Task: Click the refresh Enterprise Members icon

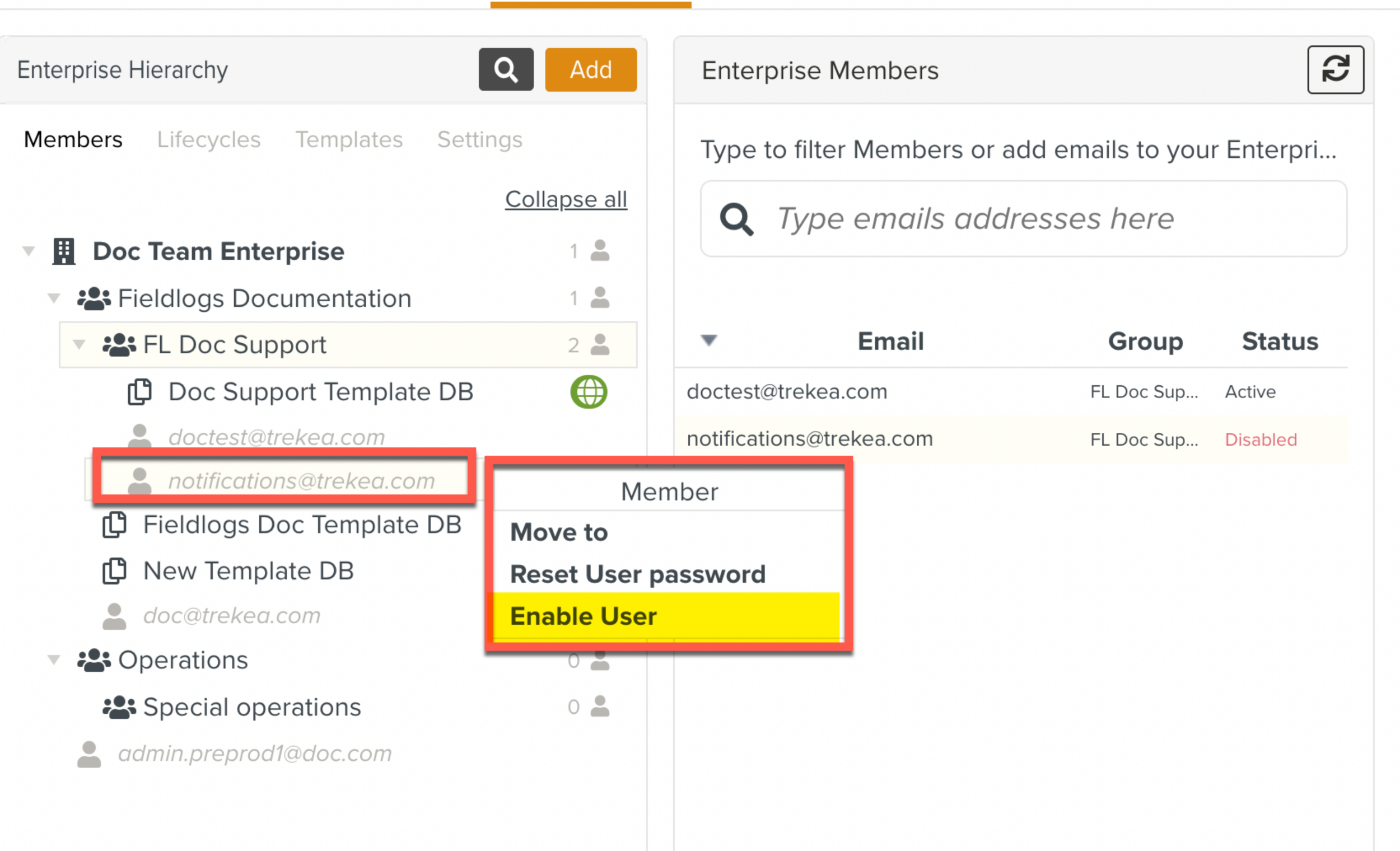Action: click(1334, 69)
